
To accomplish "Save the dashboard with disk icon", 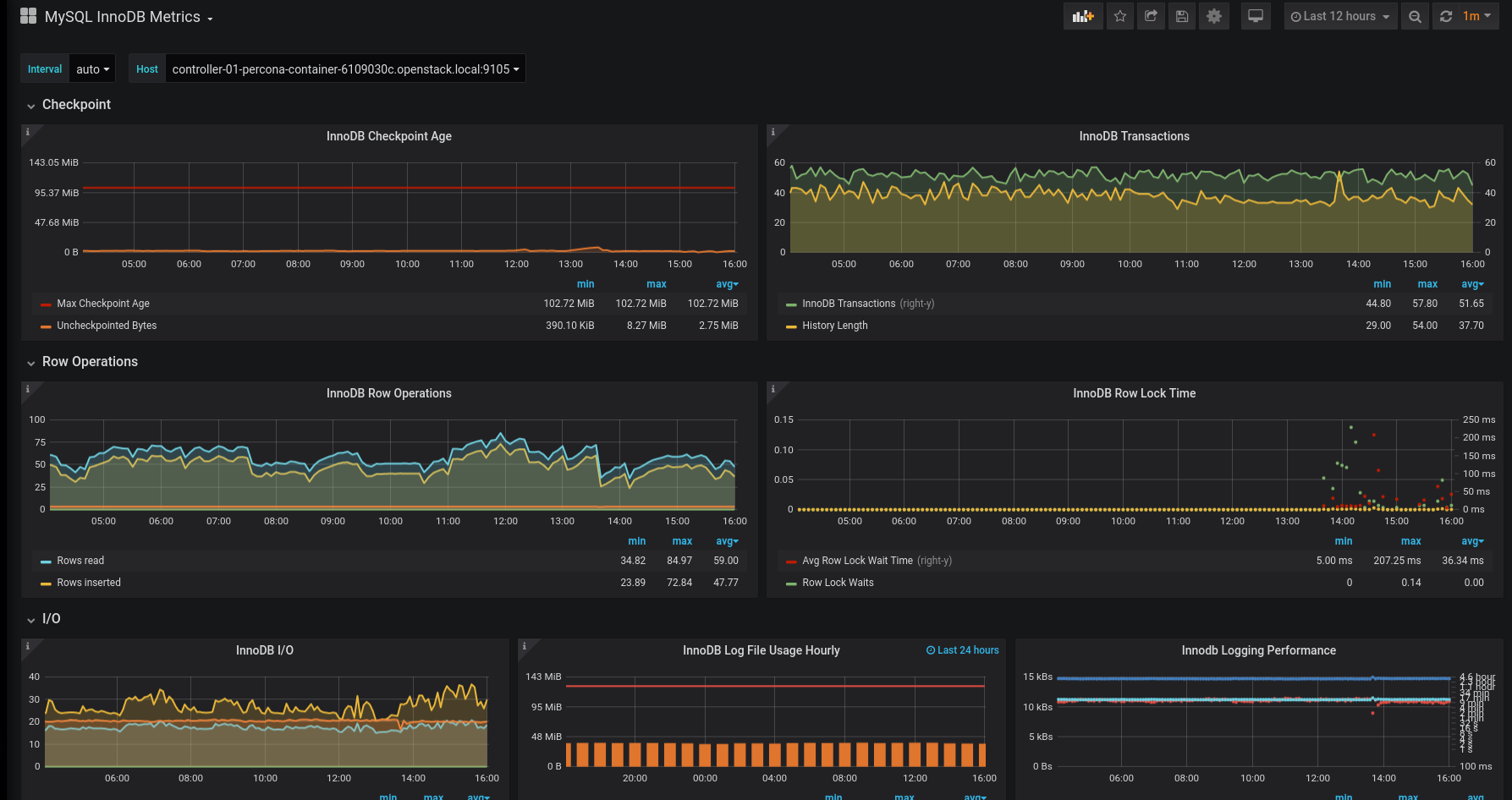I will pyautogui.click(x=1182, y=16).
